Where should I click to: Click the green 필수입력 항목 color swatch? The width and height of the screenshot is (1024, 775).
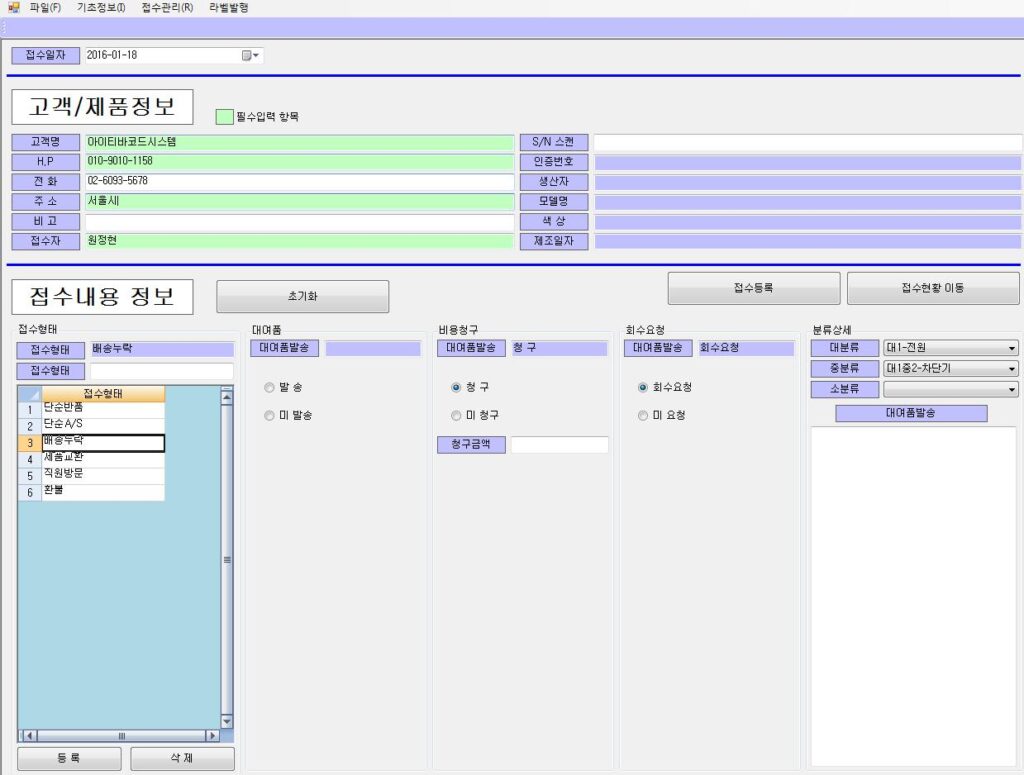click(225, 116)
